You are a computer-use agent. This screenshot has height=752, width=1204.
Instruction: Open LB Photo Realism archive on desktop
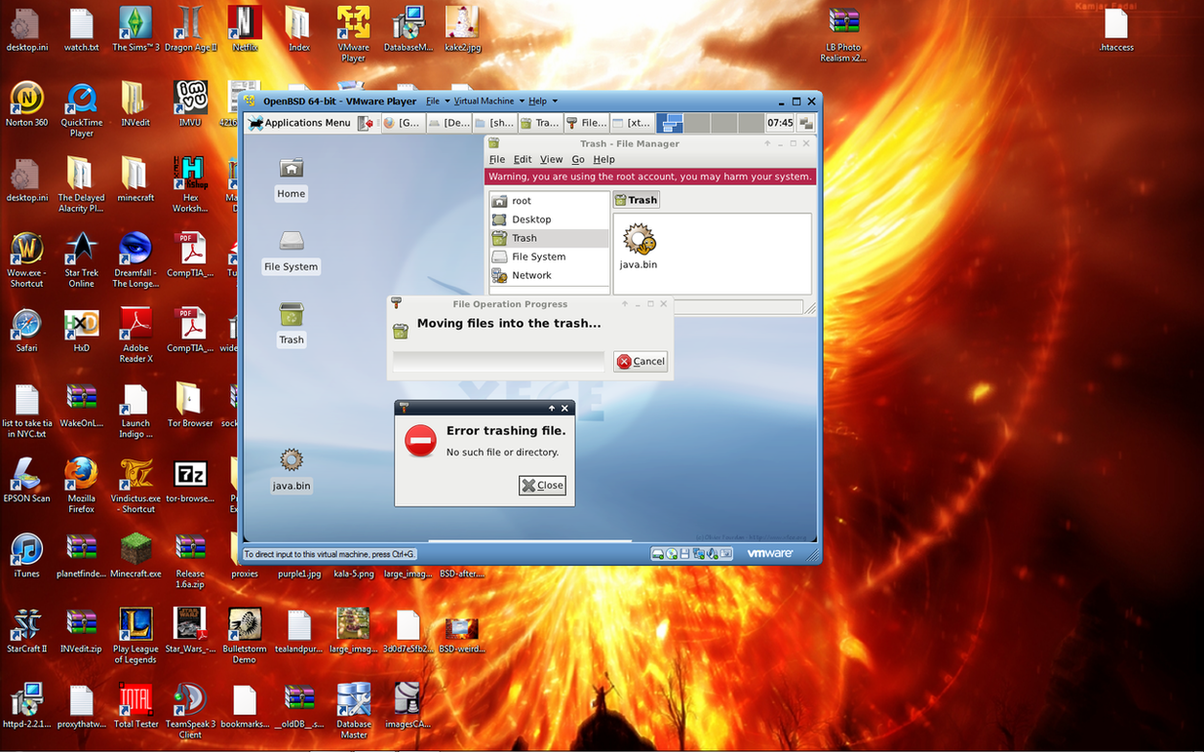pyautogui.click(x=843, y=35)
